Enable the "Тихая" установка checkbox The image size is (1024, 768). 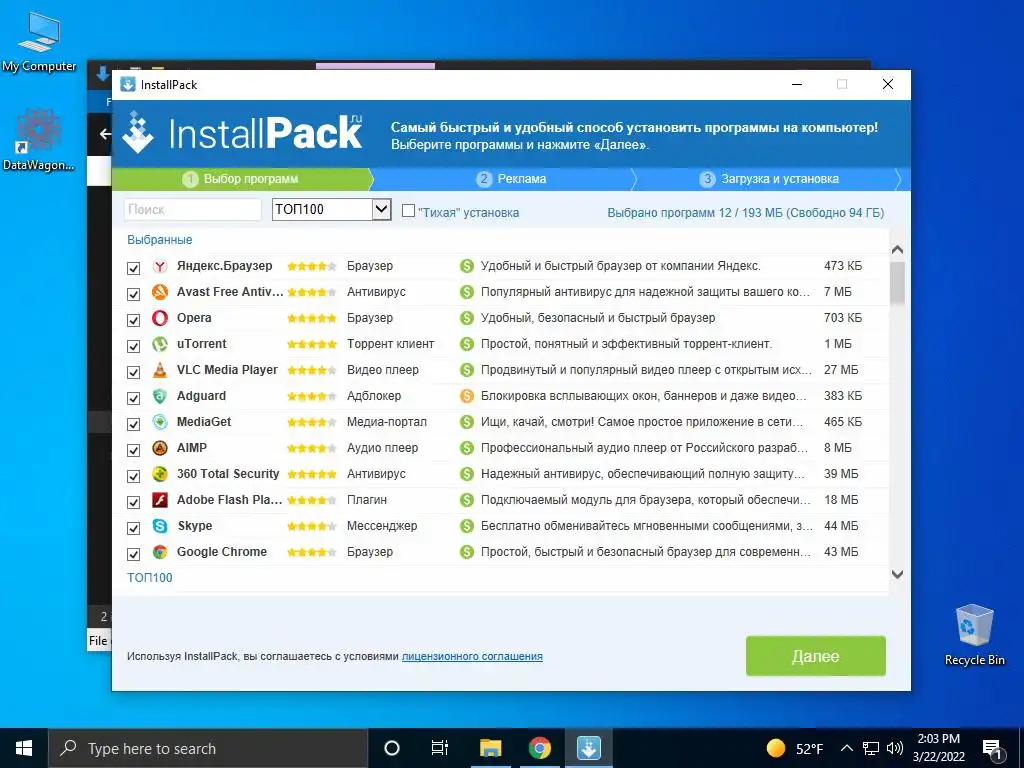coord(408,210)
